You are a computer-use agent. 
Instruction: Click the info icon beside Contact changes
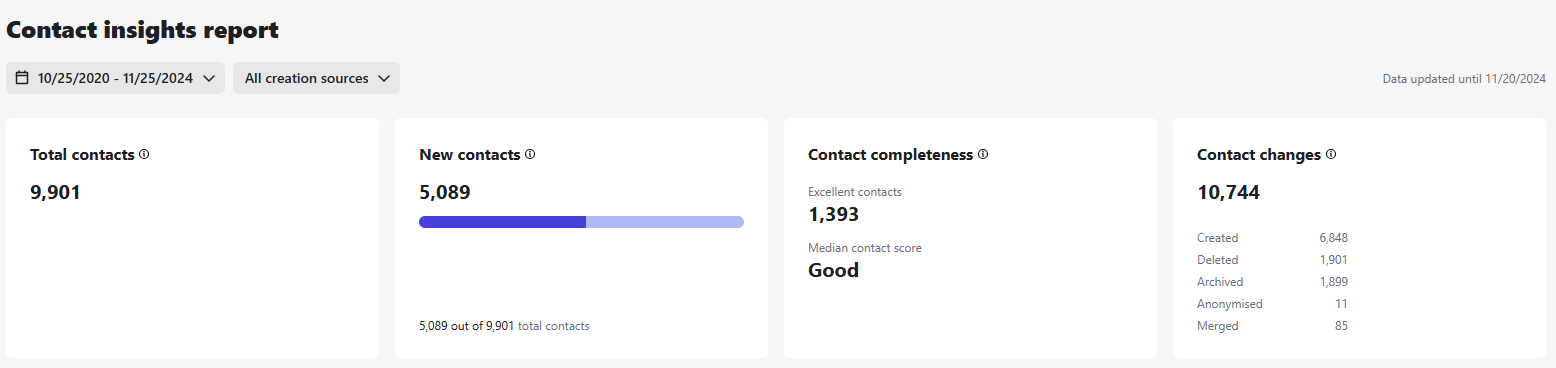click(1331, 155)
